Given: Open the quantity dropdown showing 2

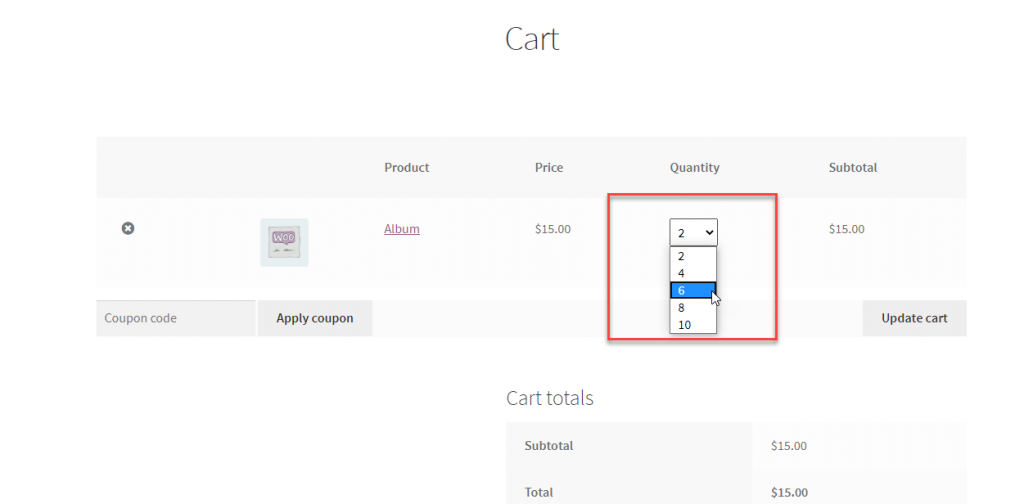Looking at the screenshot, I should [x=694, y=232].
